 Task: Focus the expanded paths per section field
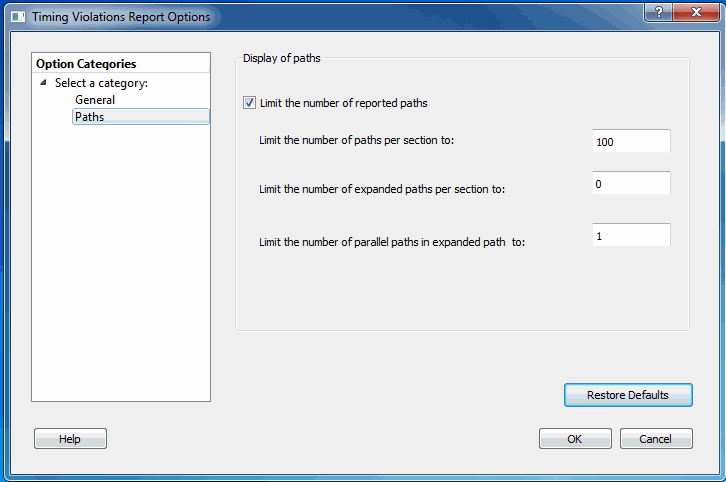tap(630, 184)
